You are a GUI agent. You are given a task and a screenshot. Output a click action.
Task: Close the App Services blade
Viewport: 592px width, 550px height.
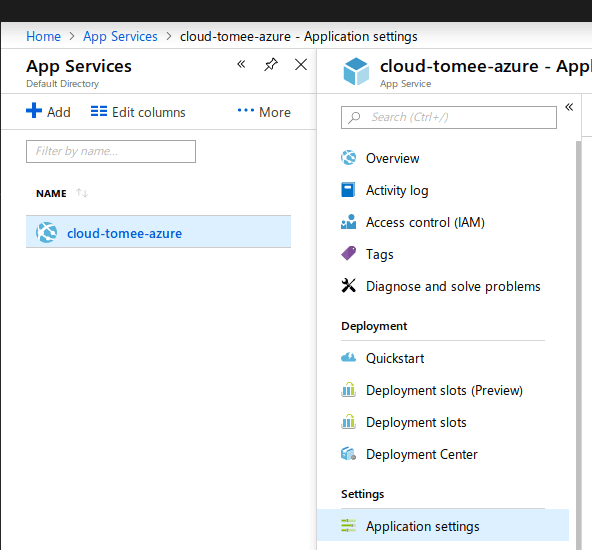click(x=301, y=65)
